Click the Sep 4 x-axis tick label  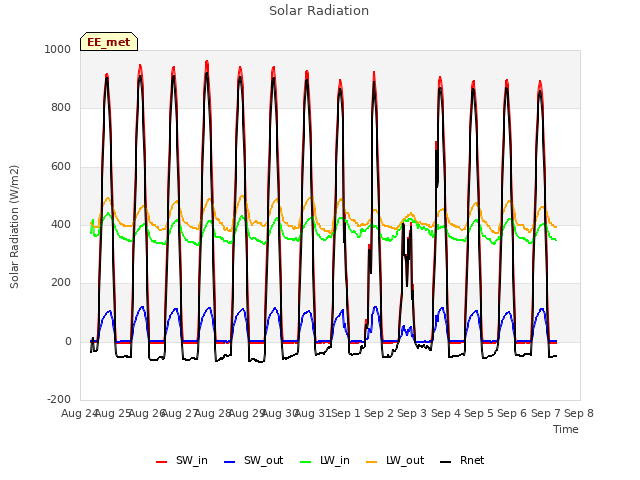click(x=446, y=413)
